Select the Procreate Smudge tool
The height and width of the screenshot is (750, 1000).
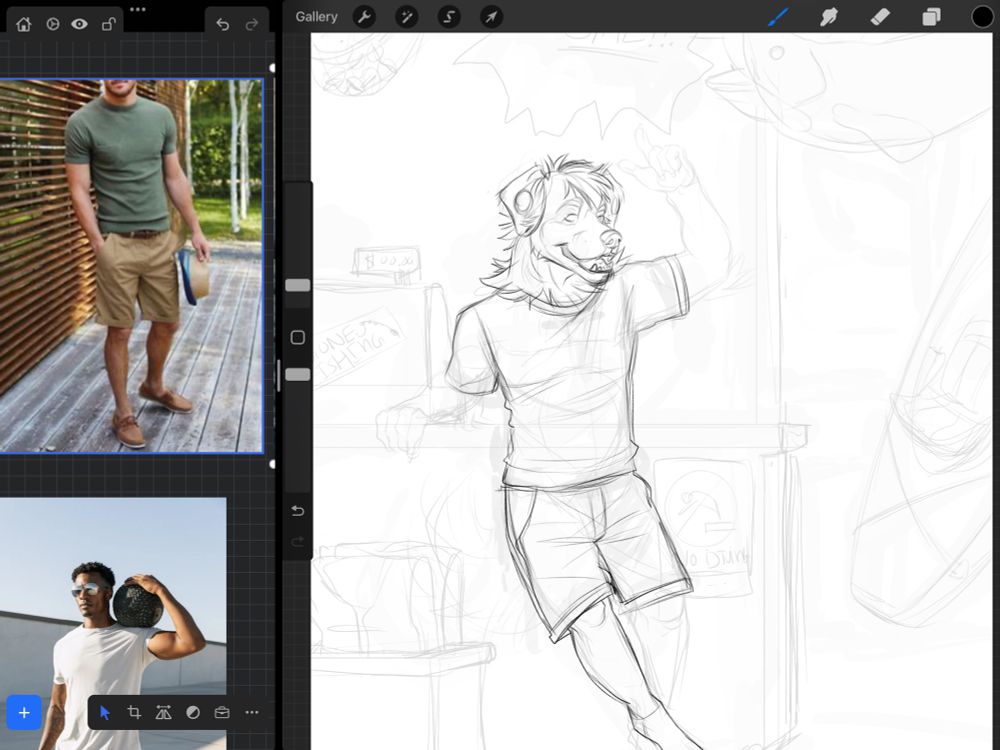[828, 17]
